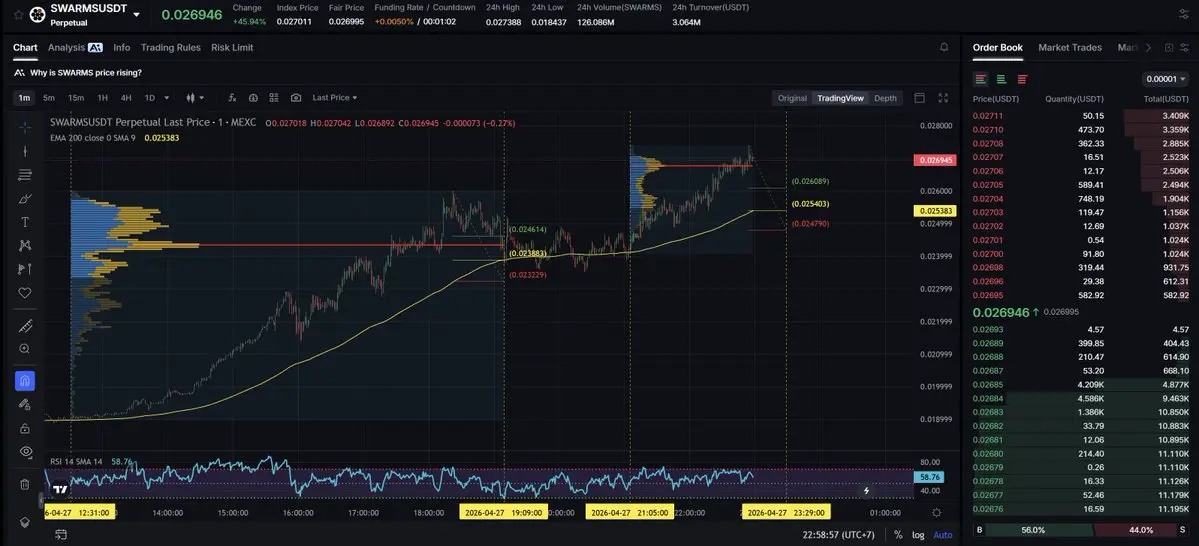
Task: Open candlestick chart type dropdown
Action: [x=196, y=98]
